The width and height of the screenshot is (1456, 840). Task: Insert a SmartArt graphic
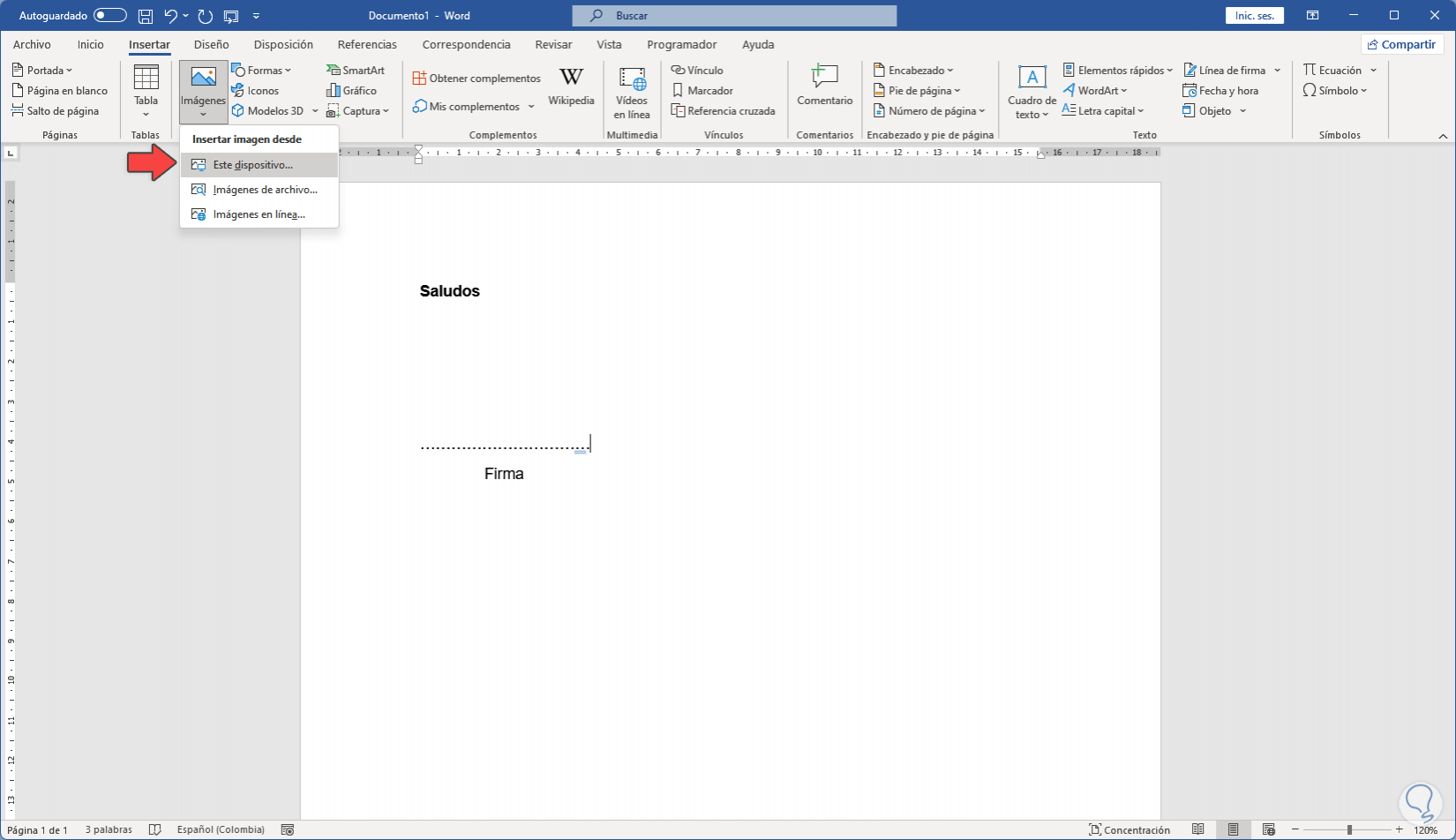356,71
